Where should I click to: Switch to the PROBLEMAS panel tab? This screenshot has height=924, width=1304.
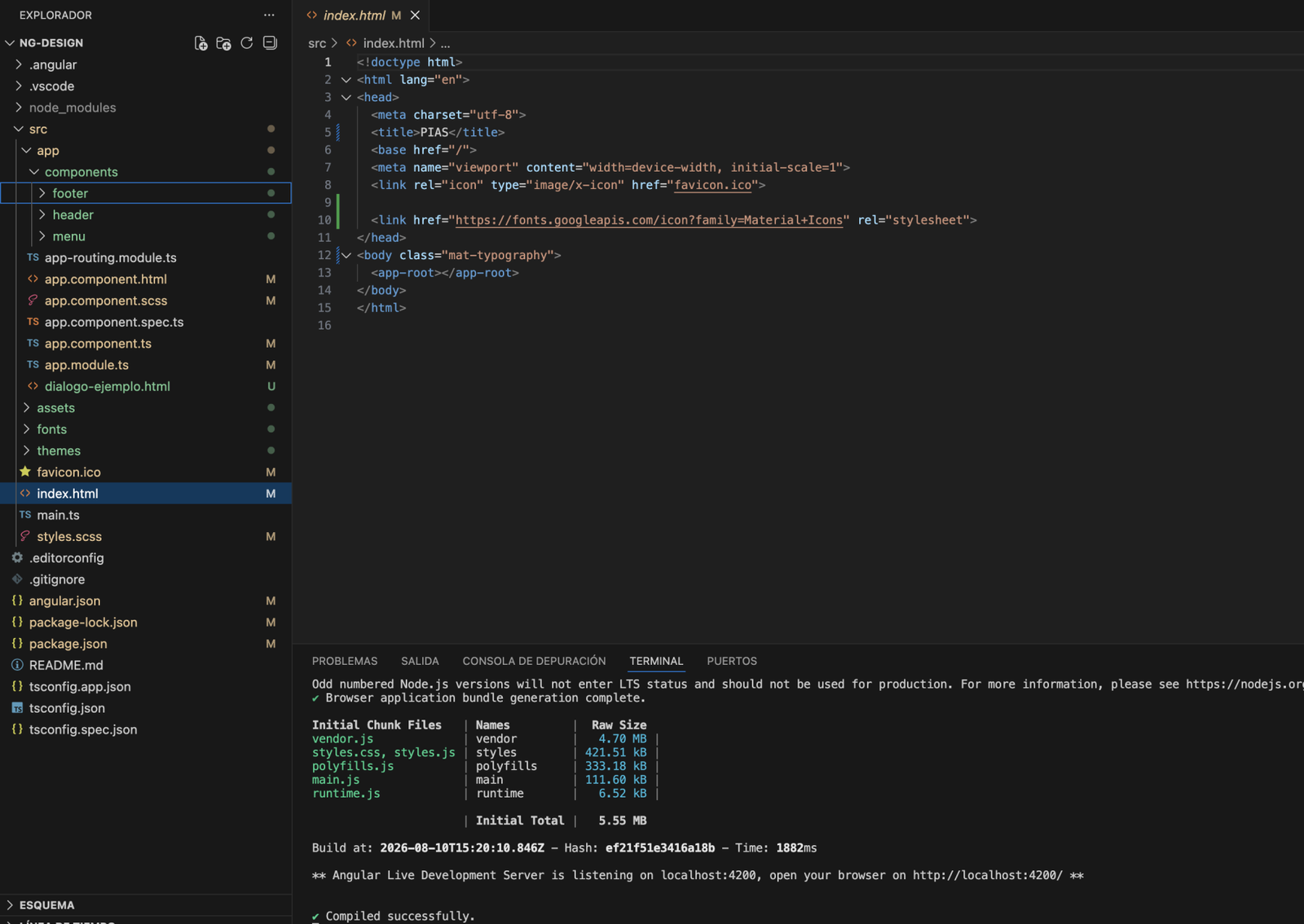point(345,661)
